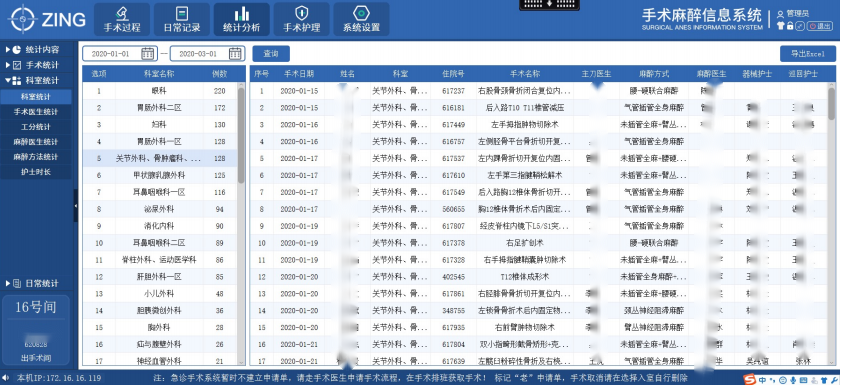Open the 系统设置 top tab
This screenshot has width=842, height=385.
361,19
